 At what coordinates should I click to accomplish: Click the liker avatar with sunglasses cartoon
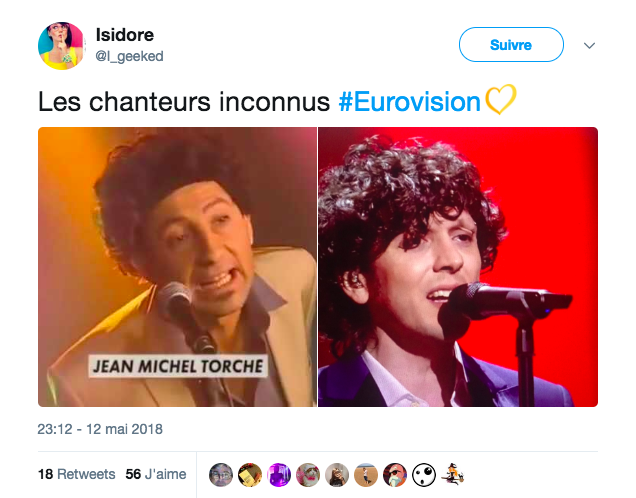(x=395, y=475)
